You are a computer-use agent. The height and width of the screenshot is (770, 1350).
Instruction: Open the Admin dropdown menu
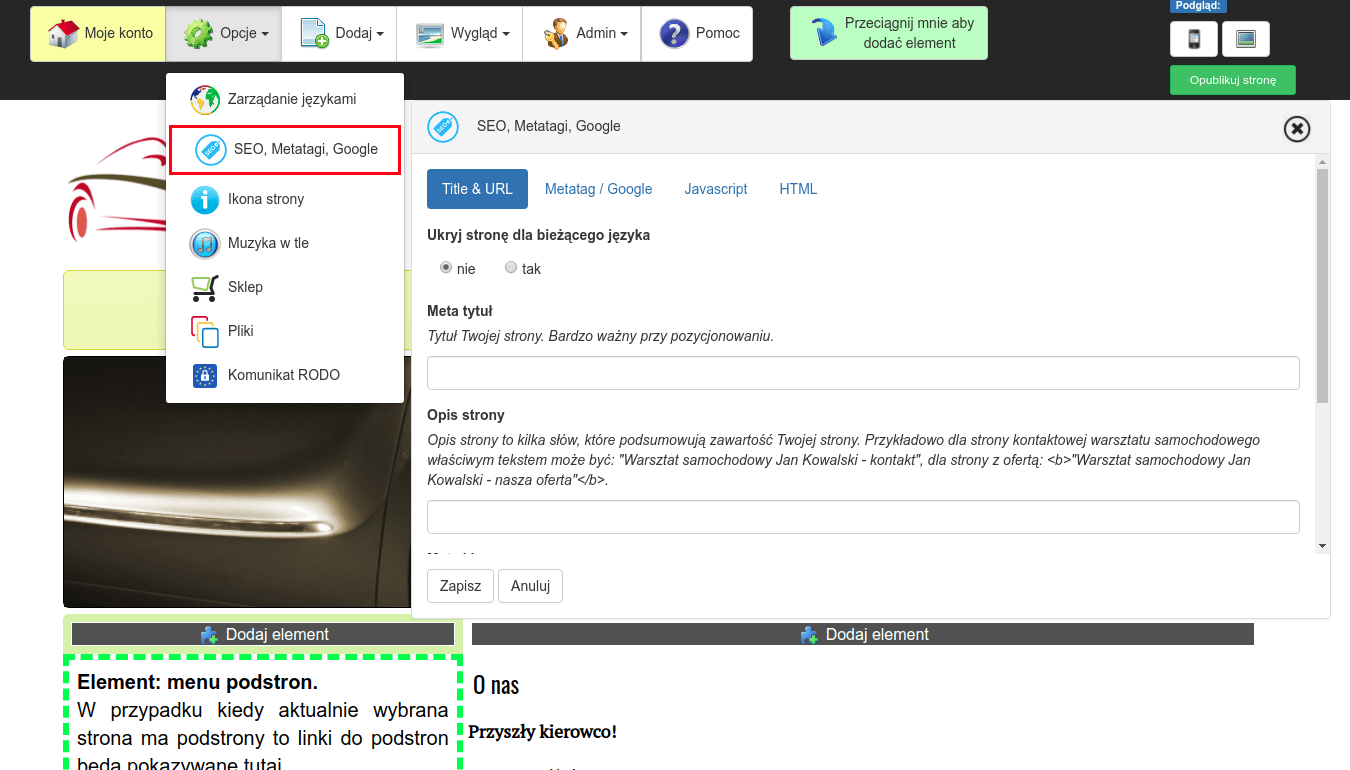(x=583, y=34)
